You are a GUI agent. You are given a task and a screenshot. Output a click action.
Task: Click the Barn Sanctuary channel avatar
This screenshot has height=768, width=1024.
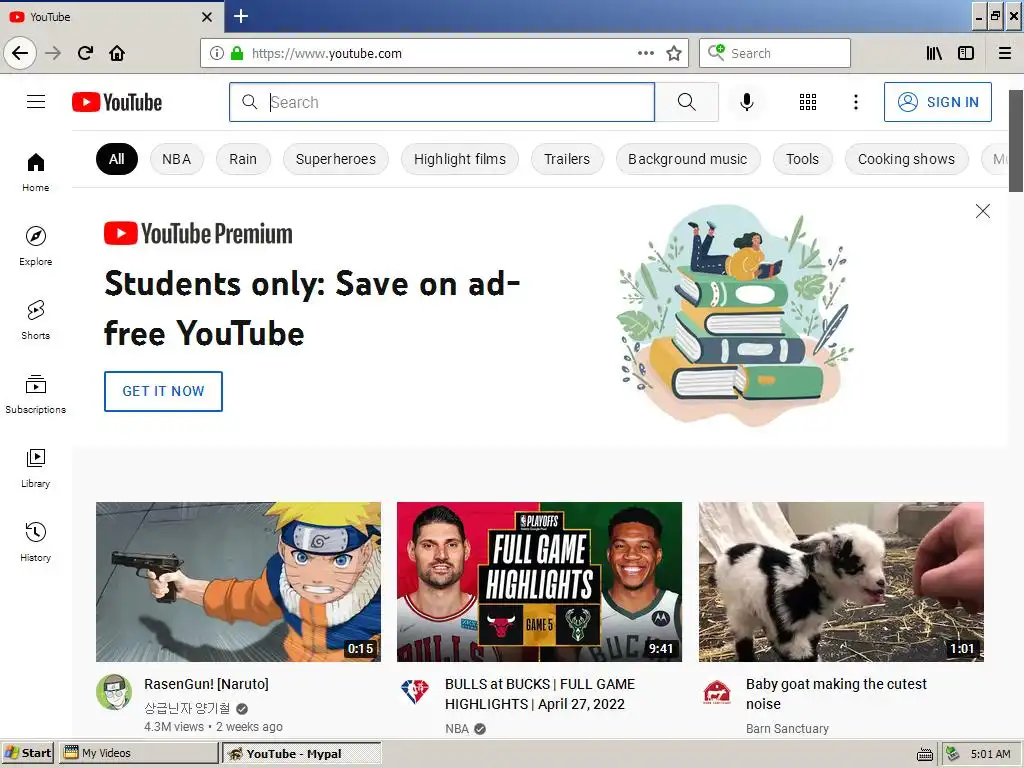(x=716, y=692)
